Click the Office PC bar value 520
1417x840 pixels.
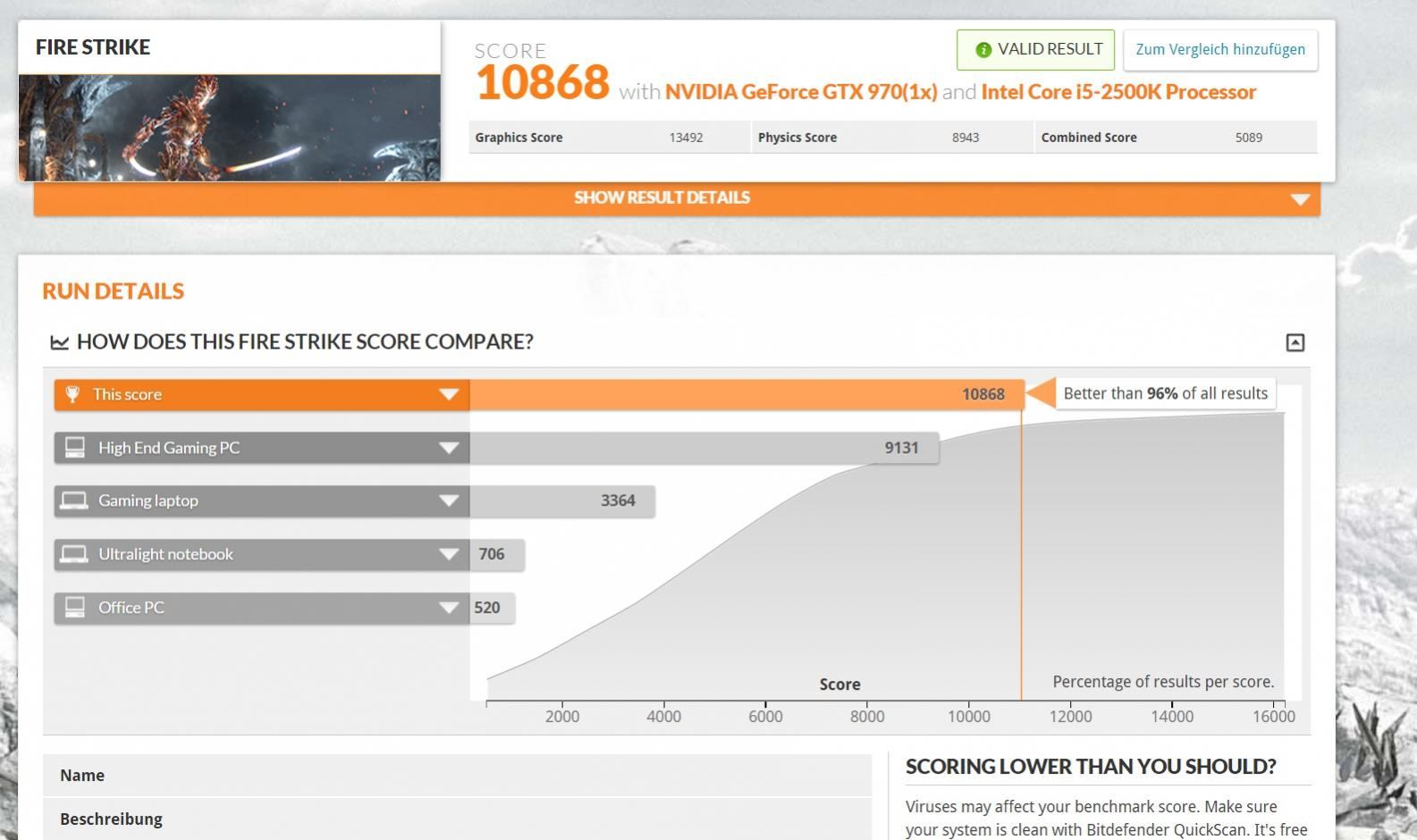tap(487, 608)
